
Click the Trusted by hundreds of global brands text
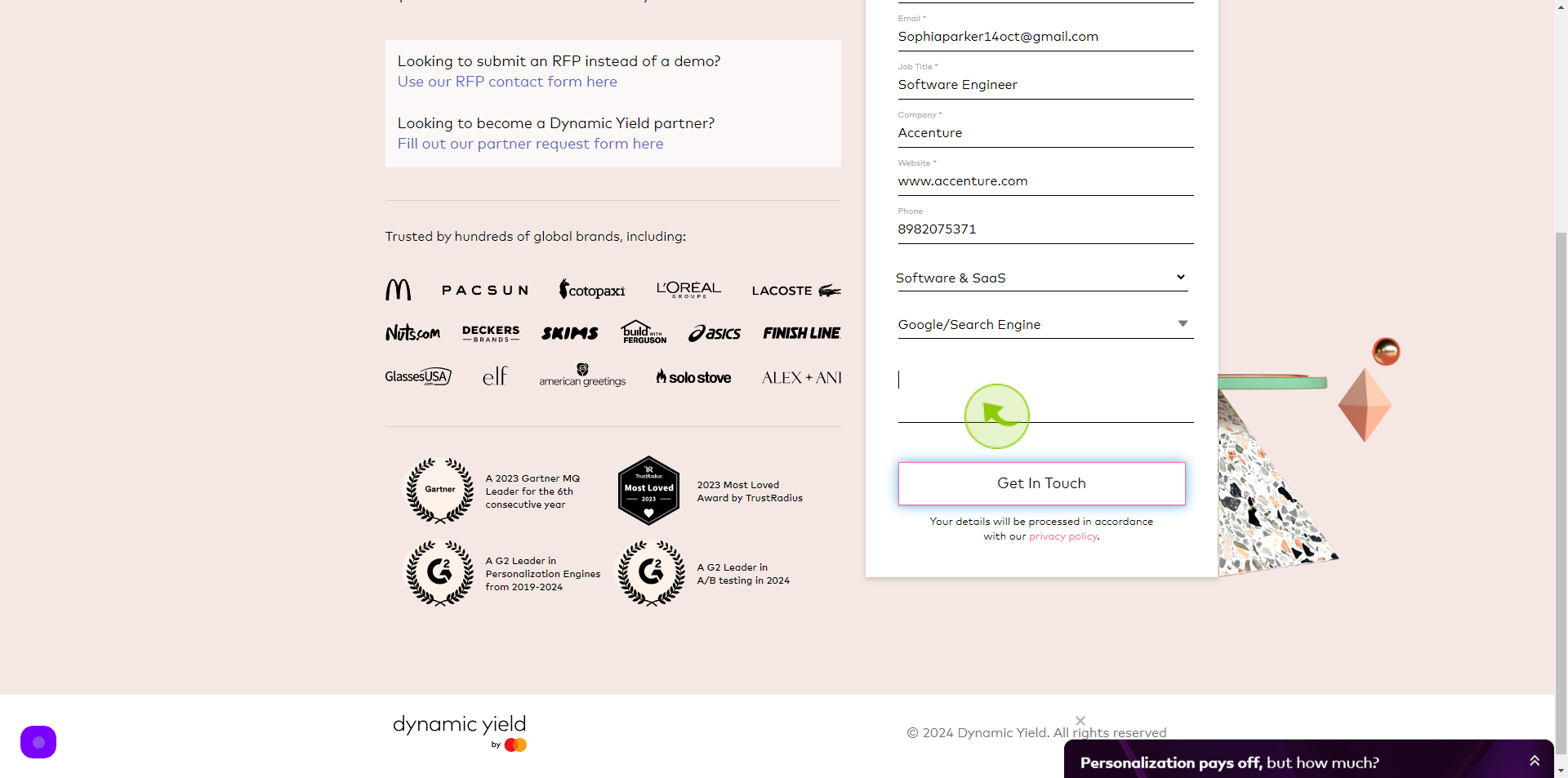pyautogui.click(x=536, y=237)
